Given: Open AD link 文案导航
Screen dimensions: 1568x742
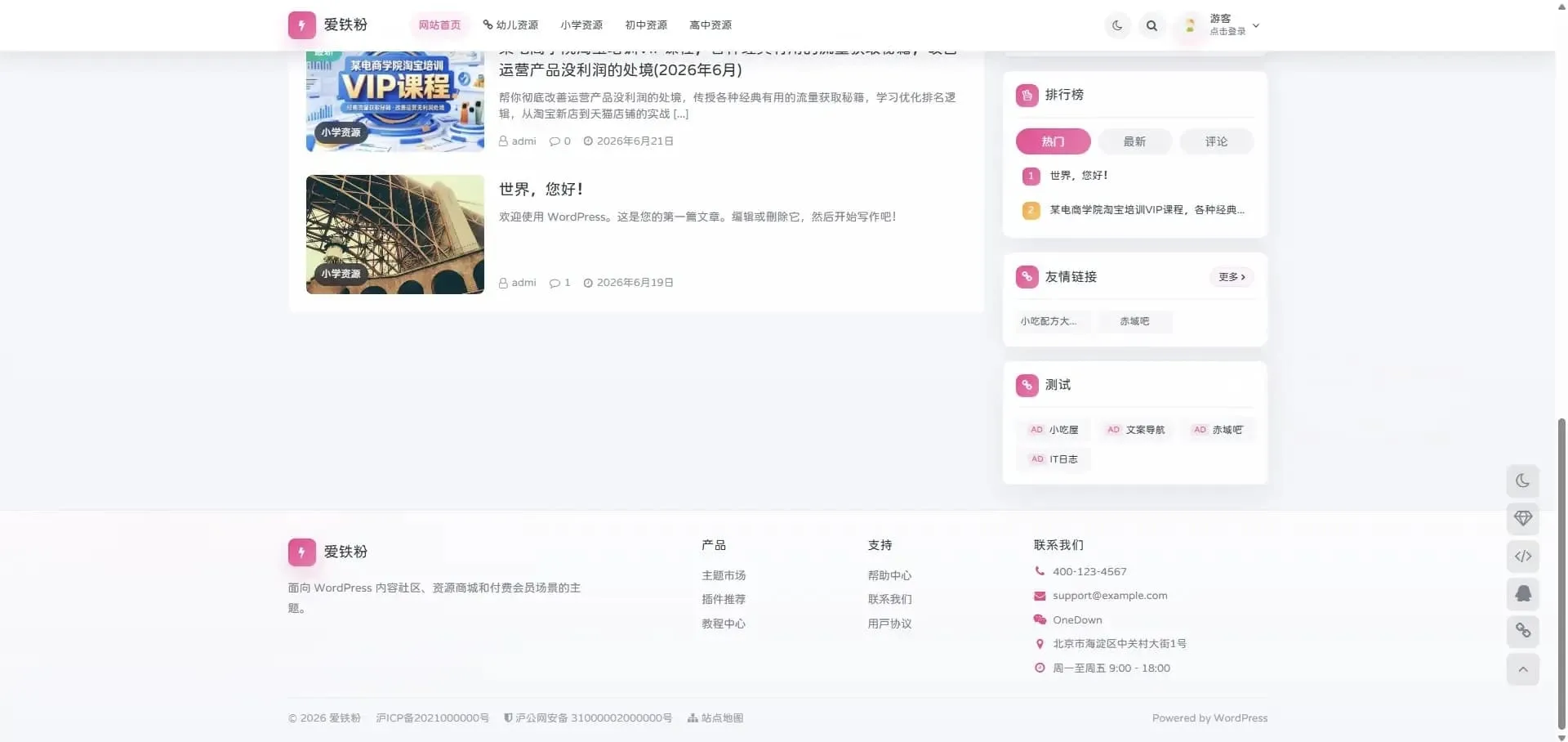Looking at the screenshot, I should (1135, 429).
